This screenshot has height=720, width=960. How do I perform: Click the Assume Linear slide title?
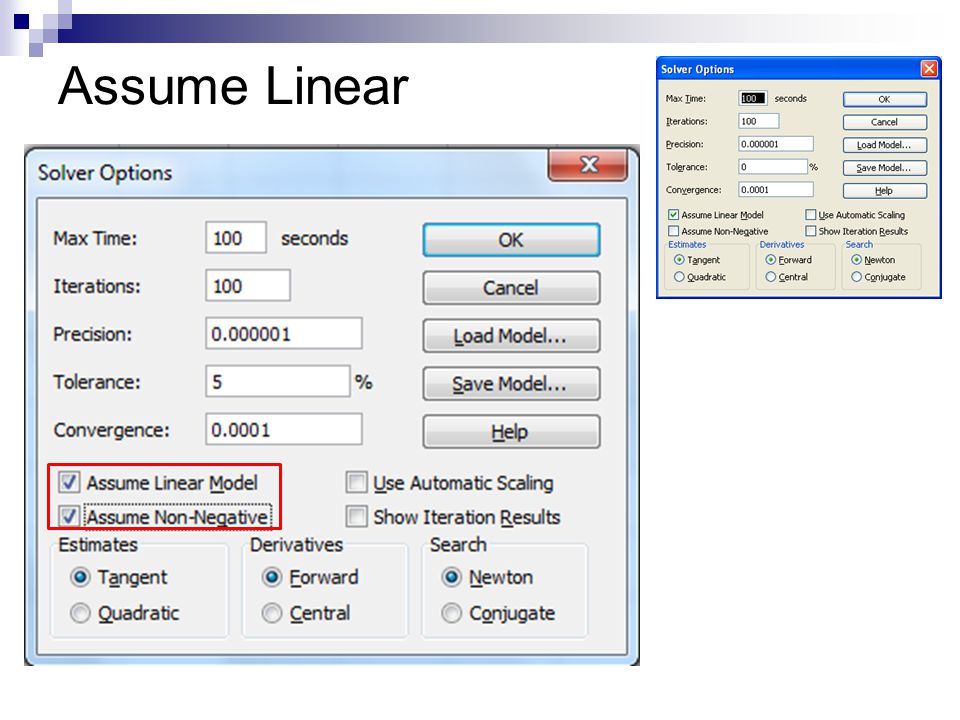(233, 86)
